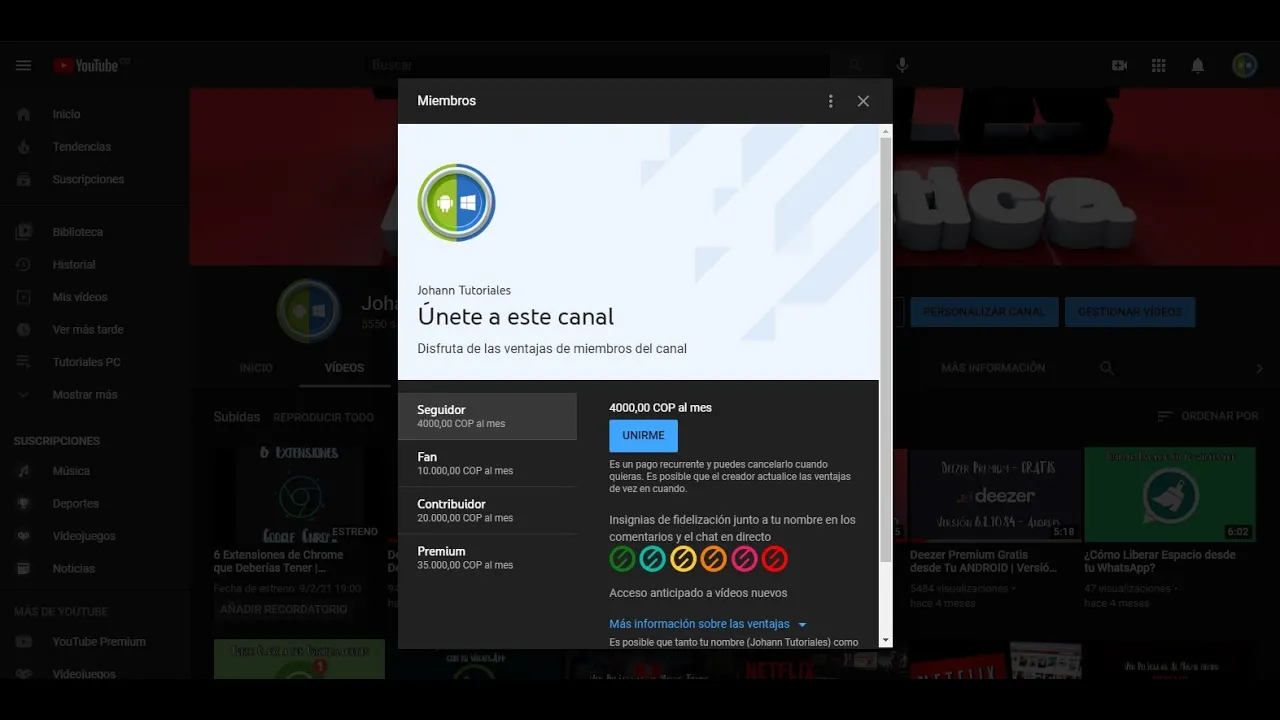The height and width of the screenshot is (720, 1280).
Task: Click ¿Cómo Liberar Espacio desde tu WhatsApp? title
Action: tap(1160, 561)
